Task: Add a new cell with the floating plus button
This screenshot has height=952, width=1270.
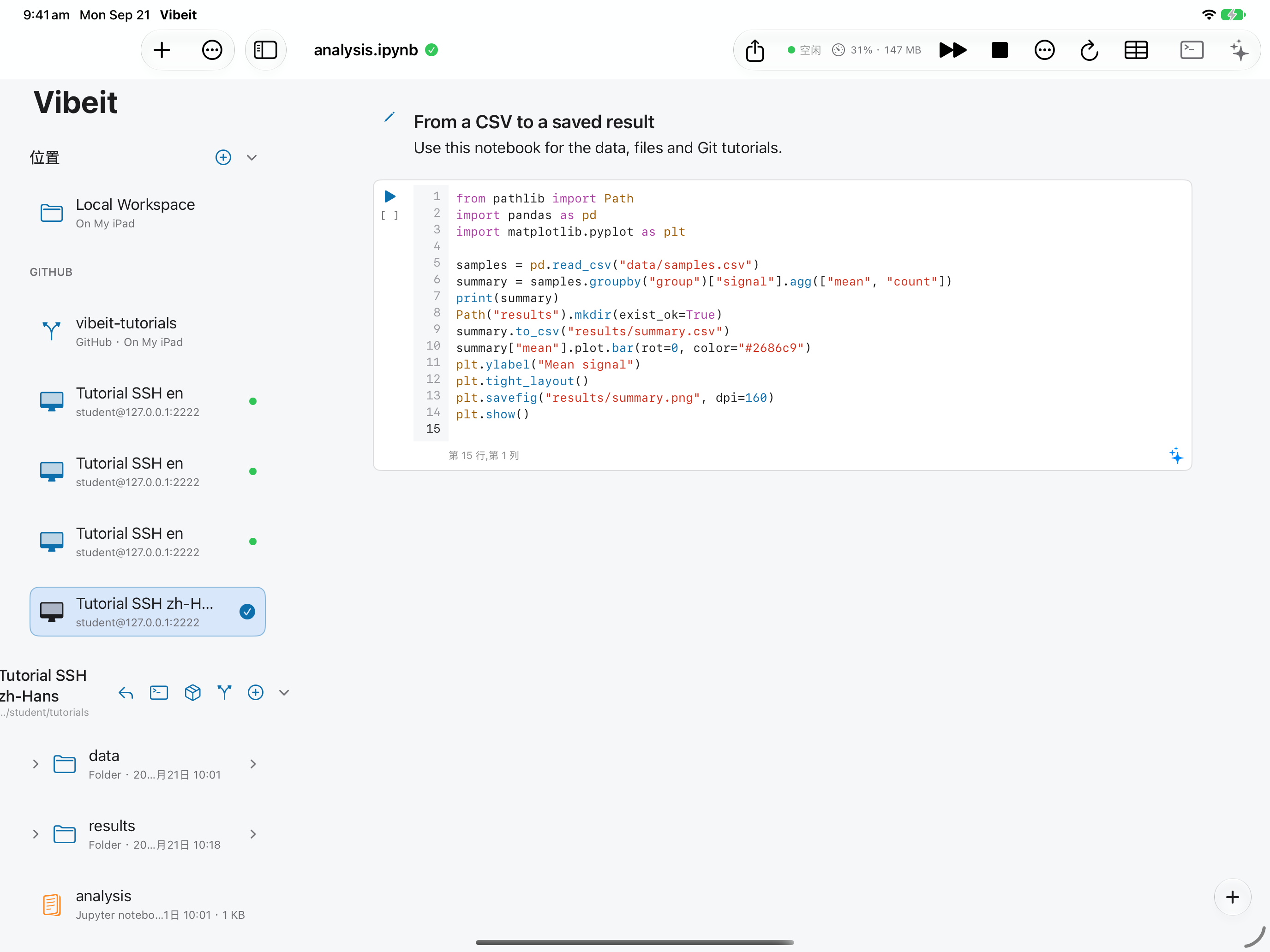Action: tap(1232, 897)
